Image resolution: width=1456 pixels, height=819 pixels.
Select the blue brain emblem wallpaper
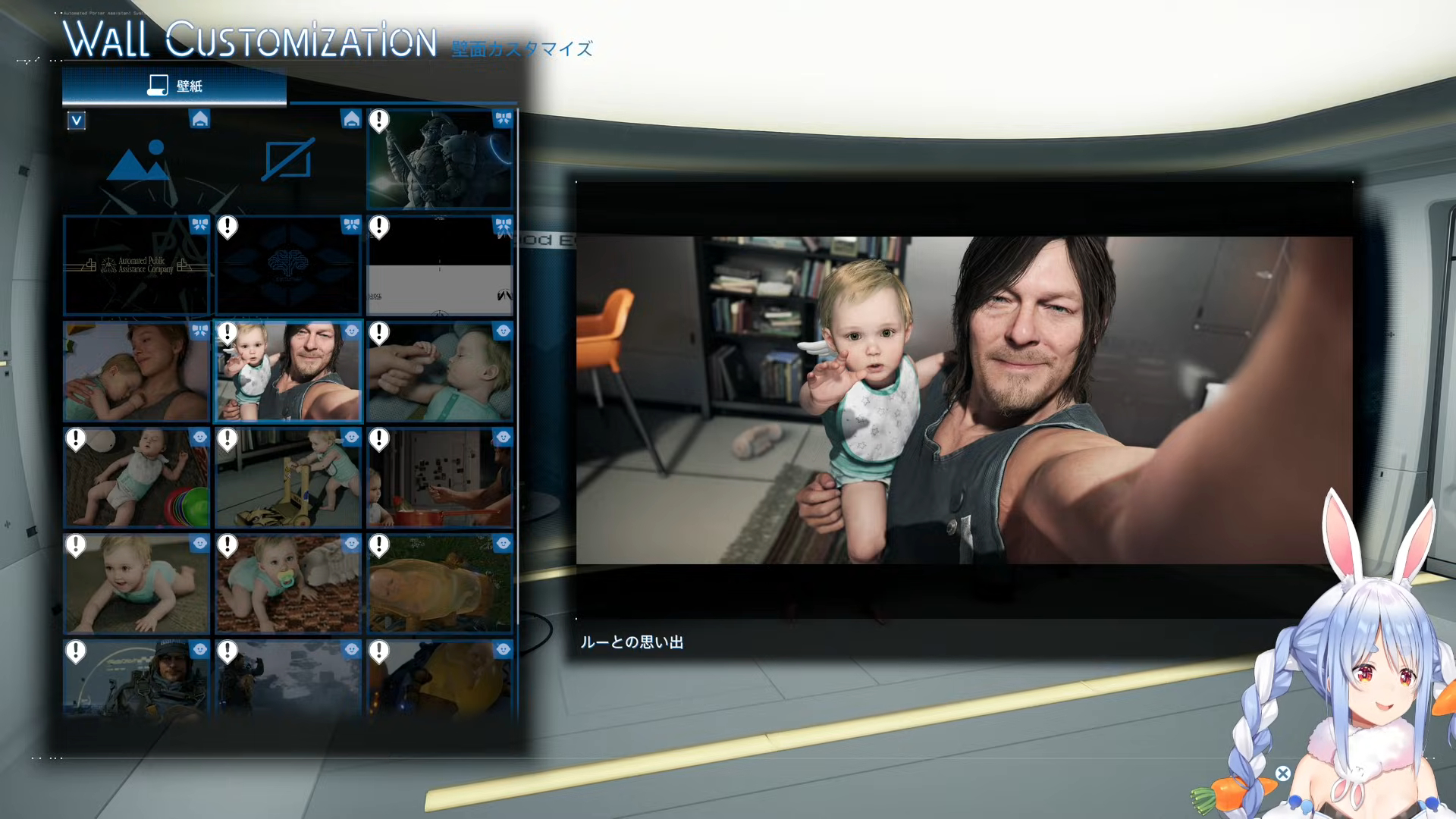(x=288, y=265)
